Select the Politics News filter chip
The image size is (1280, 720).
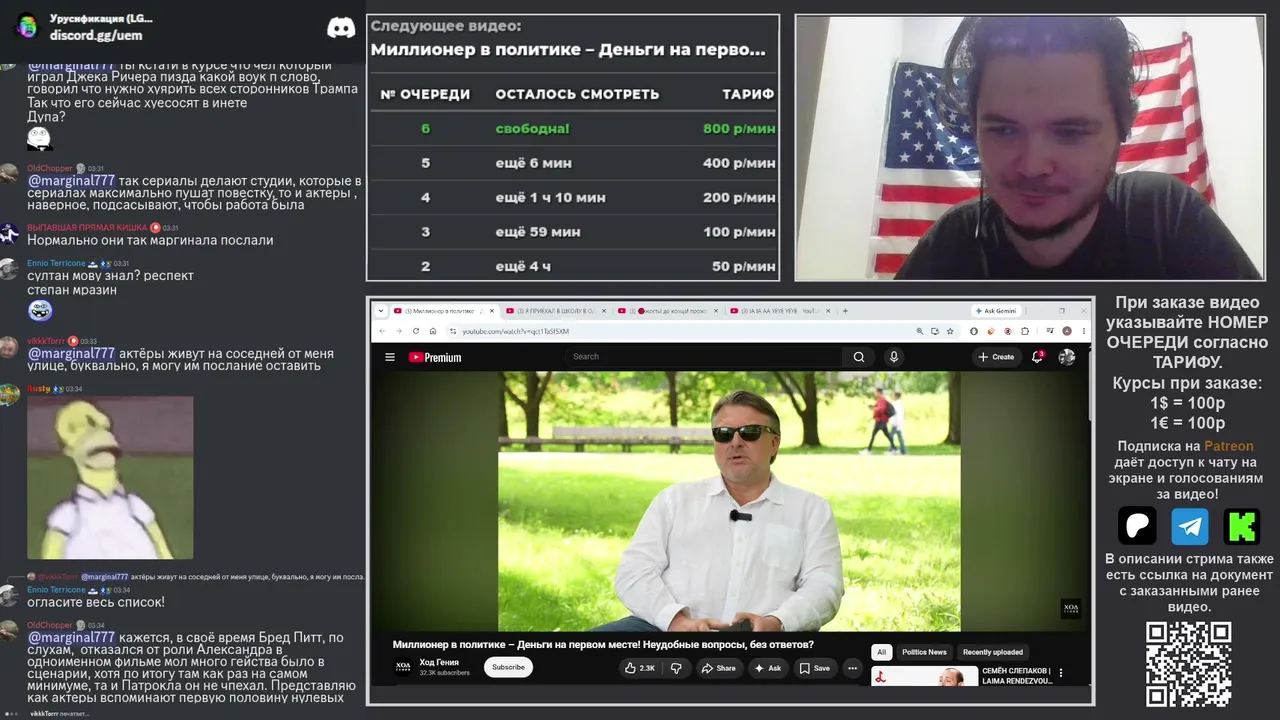point(924,652)
